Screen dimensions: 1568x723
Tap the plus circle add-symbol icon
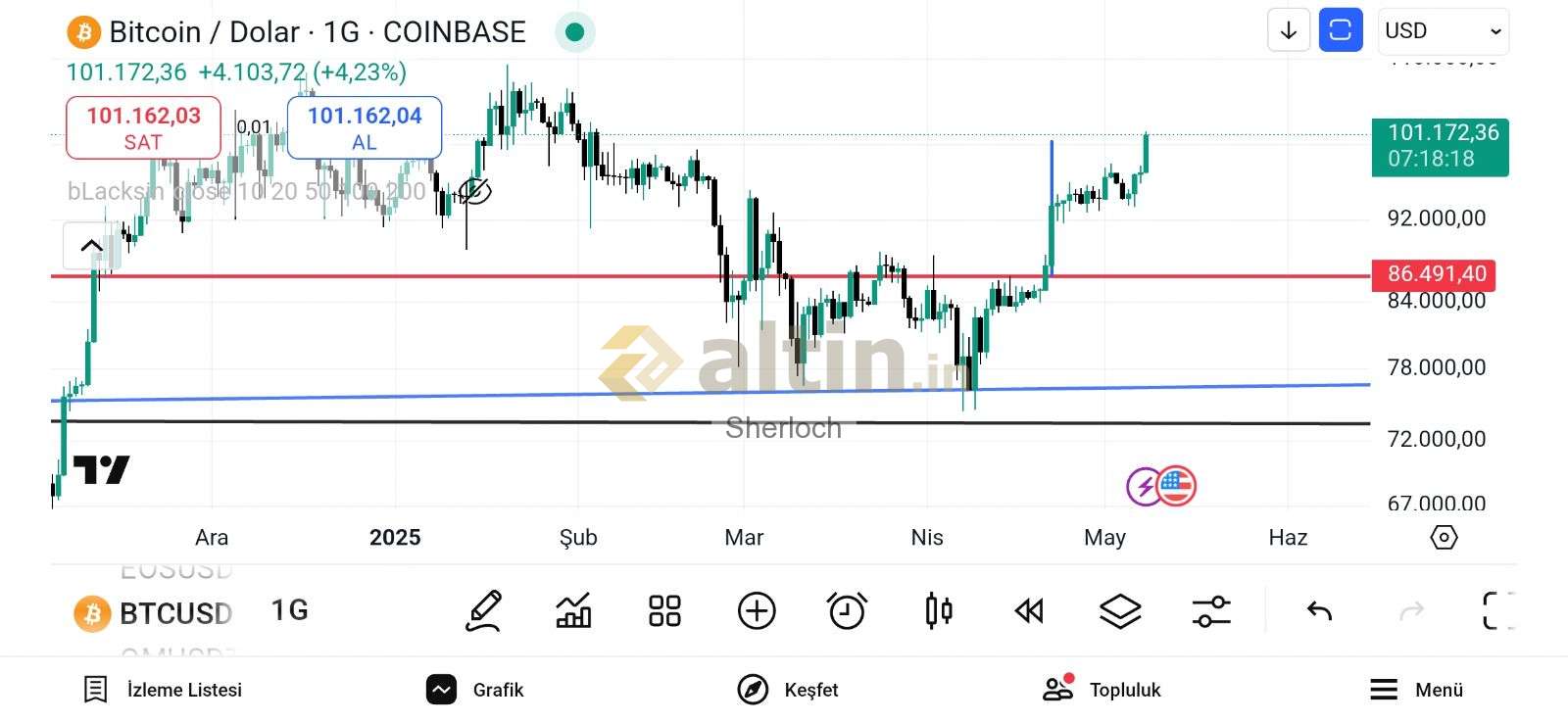point(756,610)
